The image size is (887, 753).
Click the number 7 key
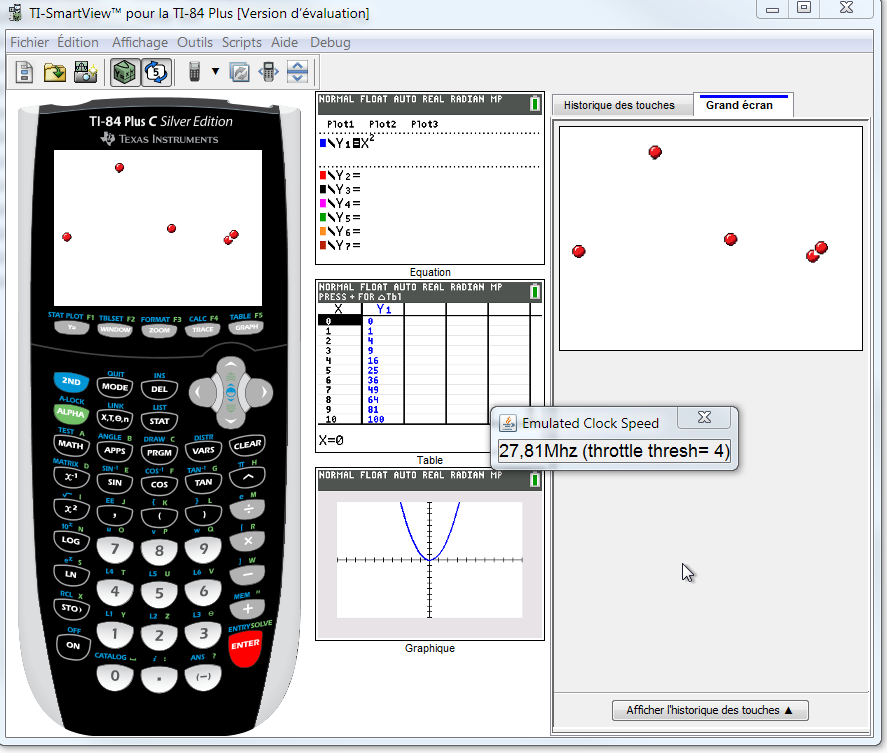115,549
